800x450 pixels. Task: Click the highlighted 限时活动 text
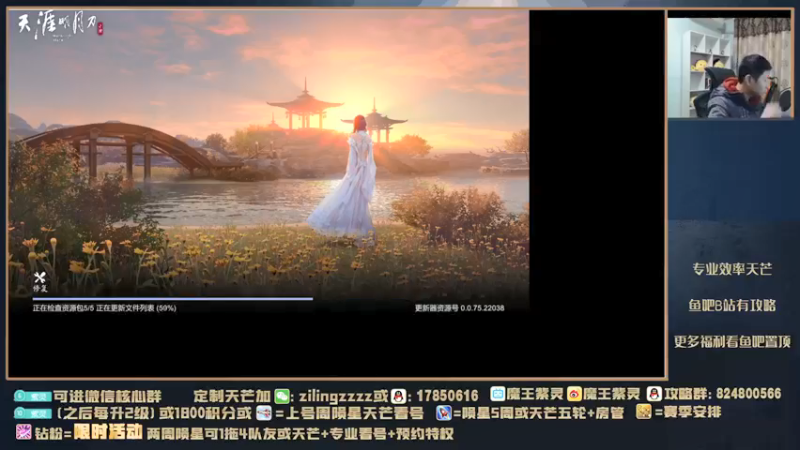click(108, 432)
